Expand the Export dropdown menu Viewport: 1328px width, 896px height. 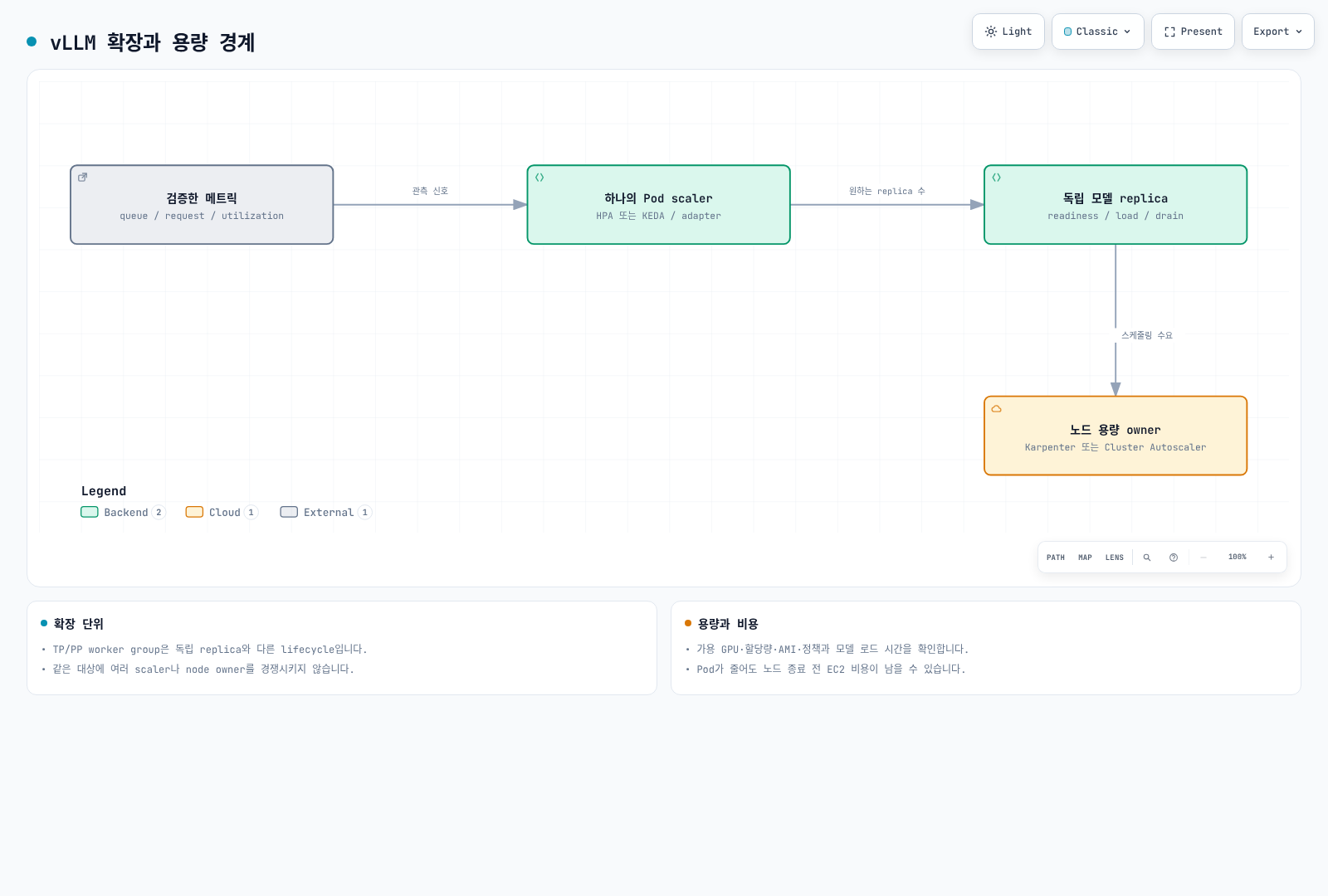pos(1278,32)
